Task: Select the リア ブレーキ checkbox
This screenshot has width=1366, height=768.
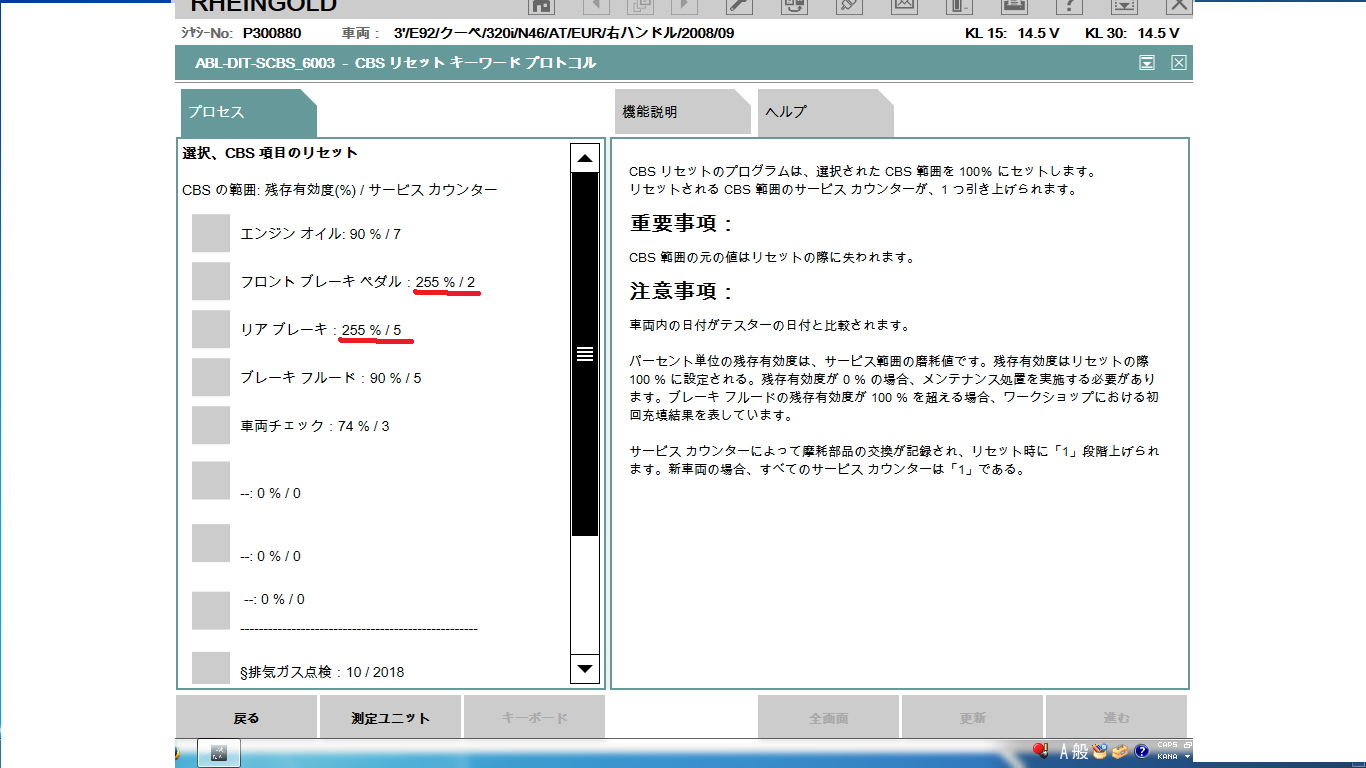Action: pyautogui.click(x=211, y=330)
